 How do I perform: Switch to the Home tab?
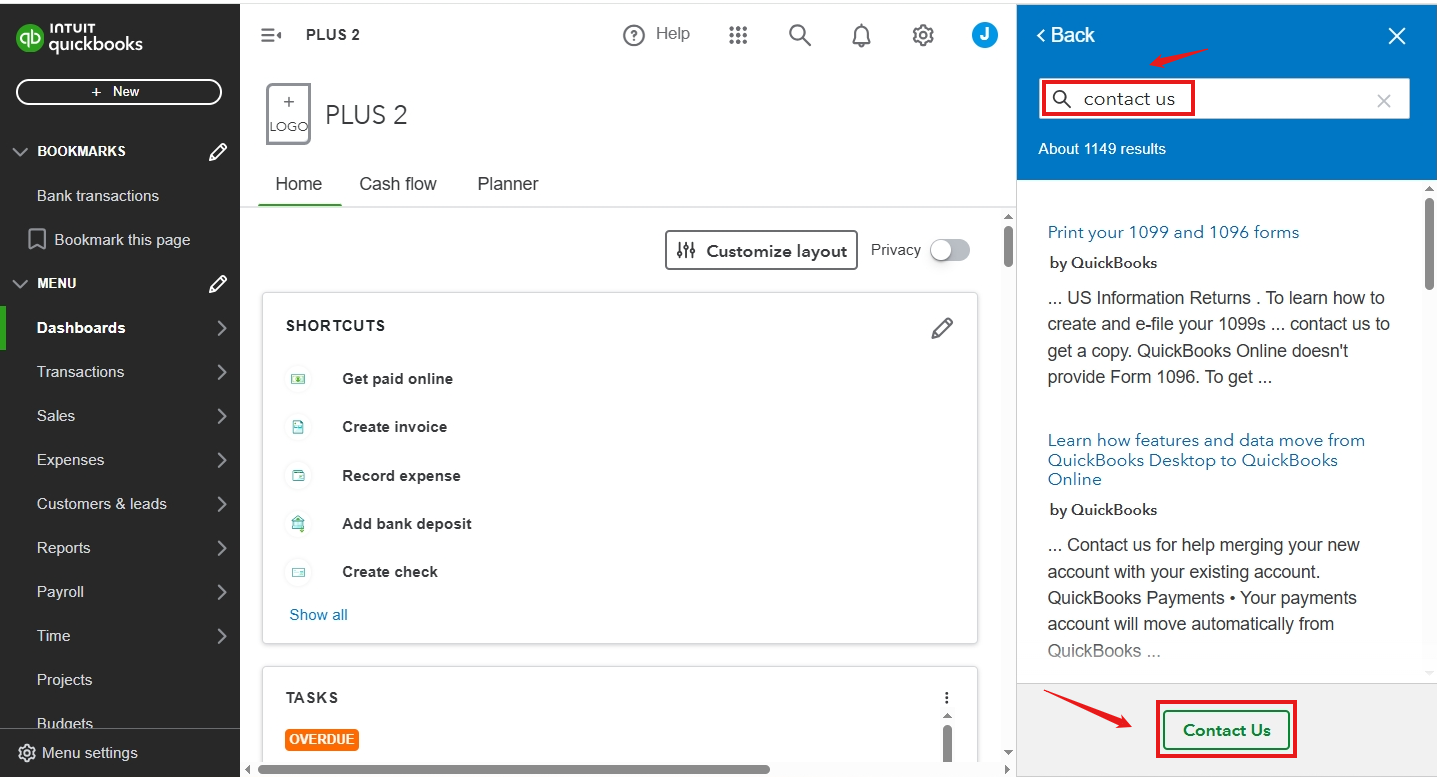[x=299, y=184]
